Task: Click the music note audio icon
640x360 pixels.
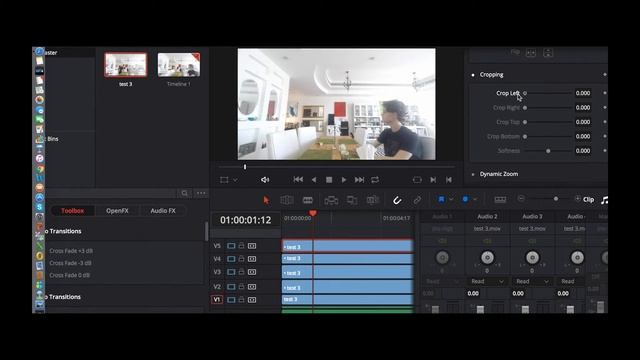Action: (x=604, y=200)
